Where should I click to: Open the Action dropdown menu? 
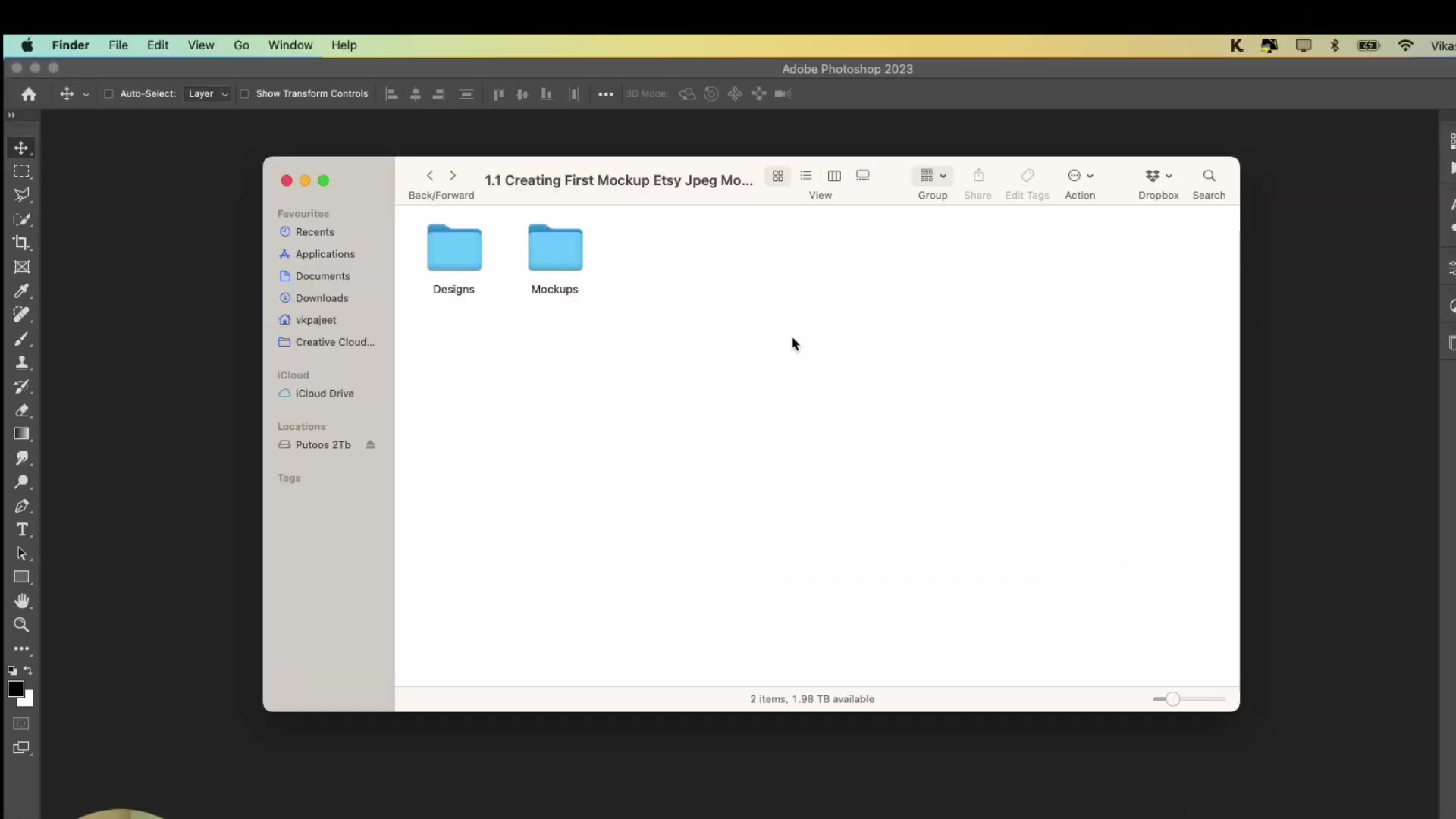click(1081, 176)
